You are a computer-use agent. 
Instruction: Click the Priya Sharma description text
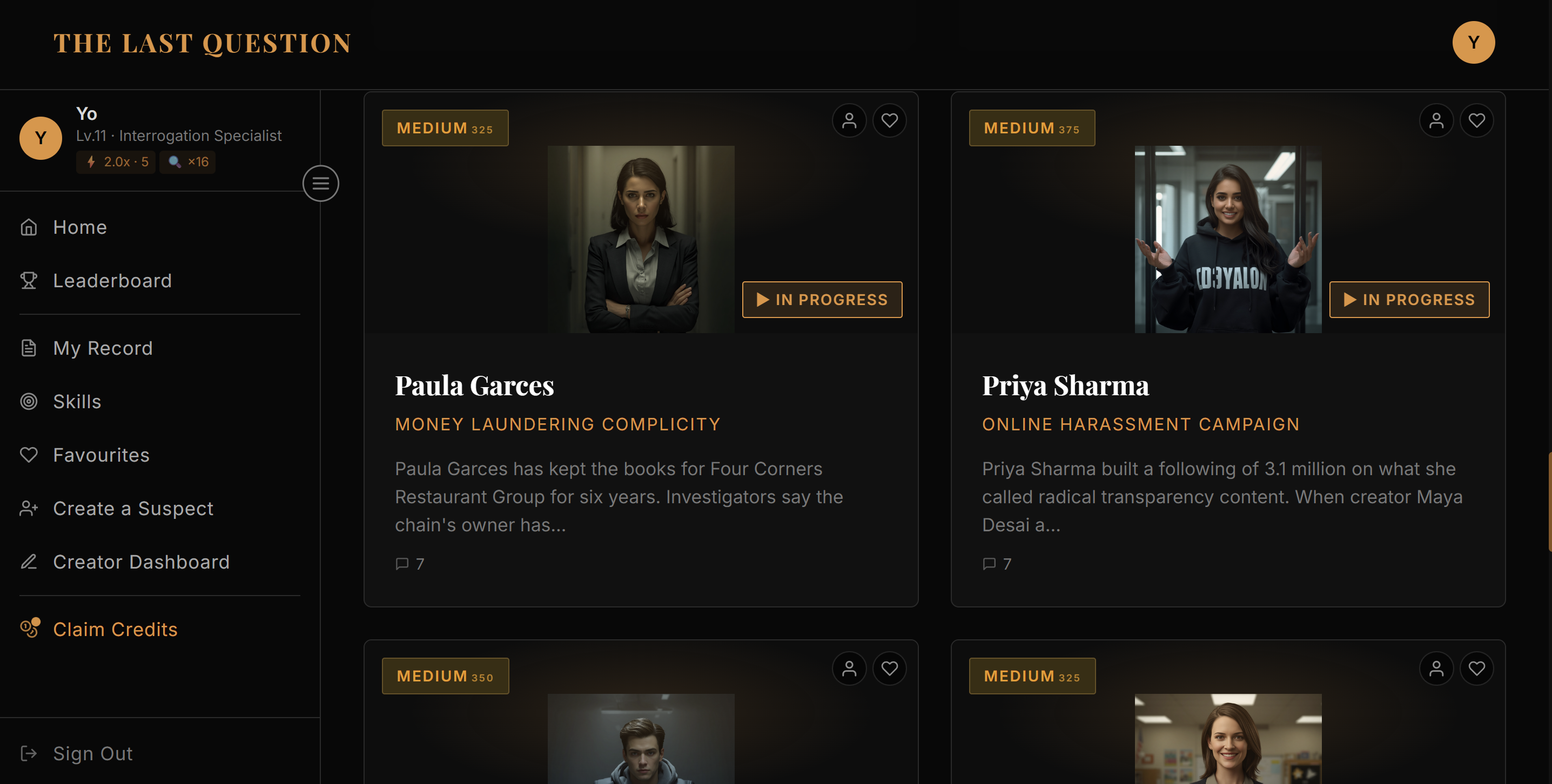click(1222, 497)
